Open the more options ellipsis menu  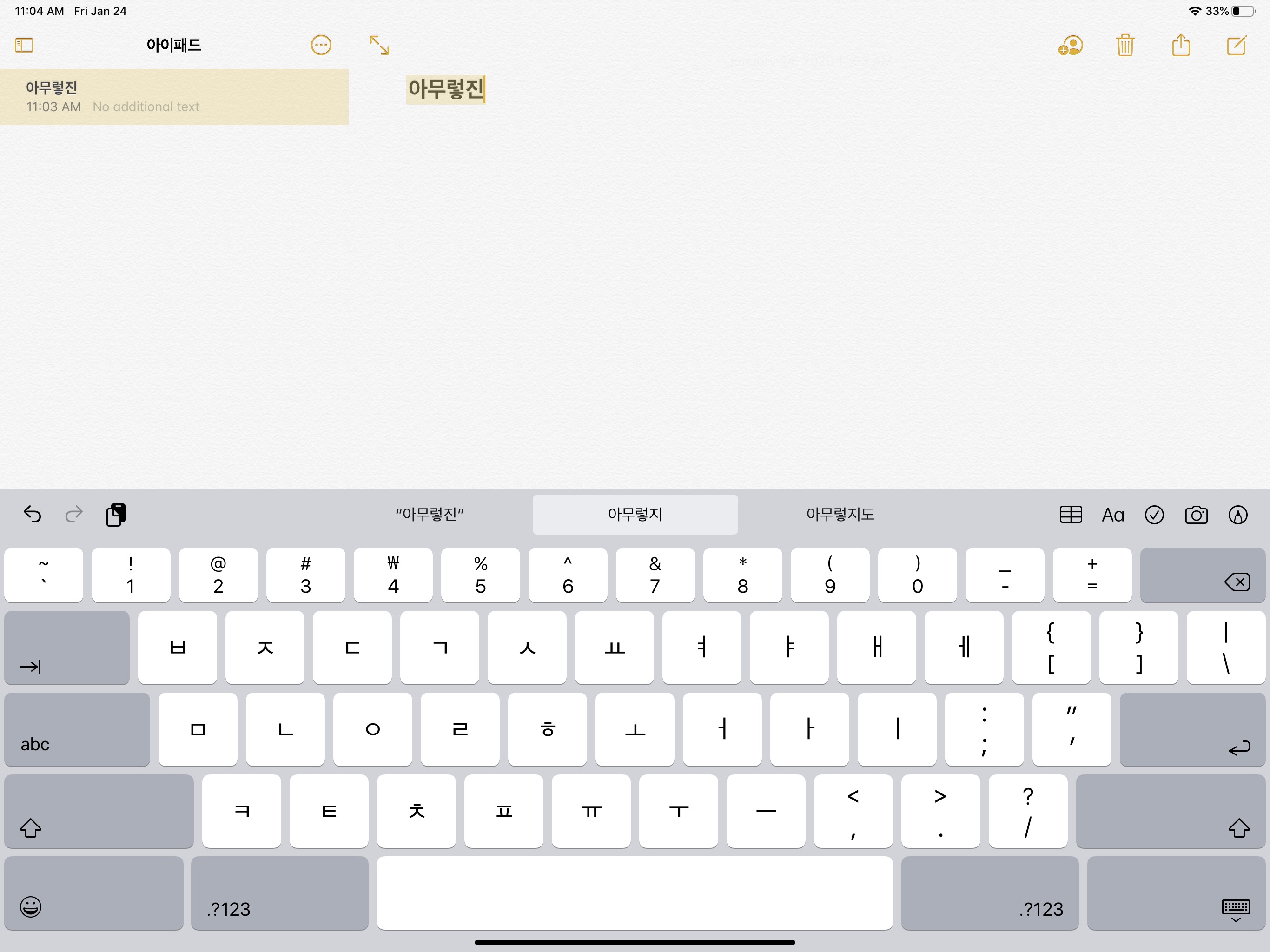(x=320, y=45)
